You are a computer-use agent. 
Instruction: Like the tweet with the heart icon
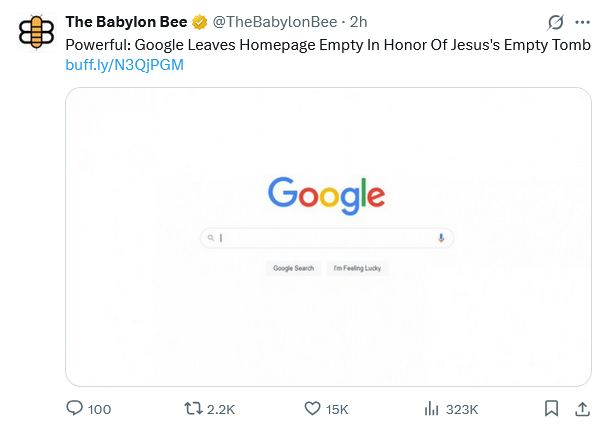click(311, 408)
